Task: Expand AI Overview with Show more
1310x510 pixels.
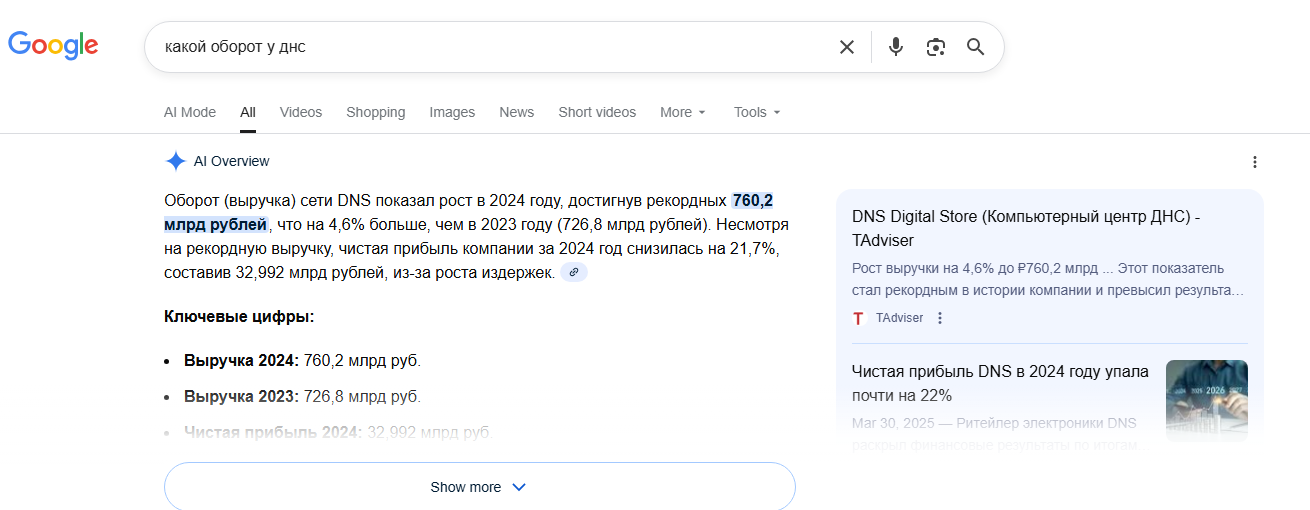Action: [x=479, y=487]
